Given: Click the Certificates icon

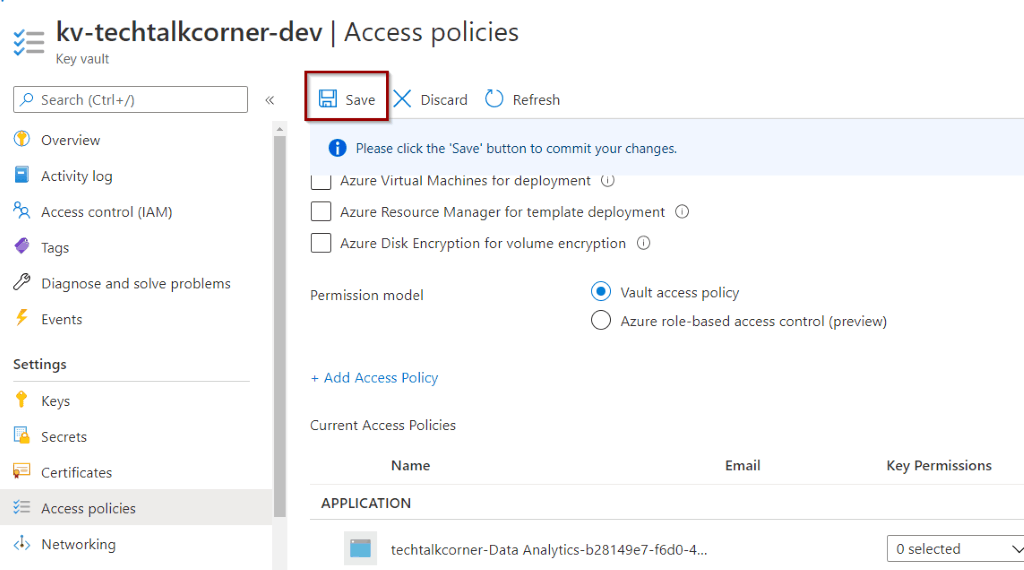Looking at the screenshot, I should click(x=22, y=471).
